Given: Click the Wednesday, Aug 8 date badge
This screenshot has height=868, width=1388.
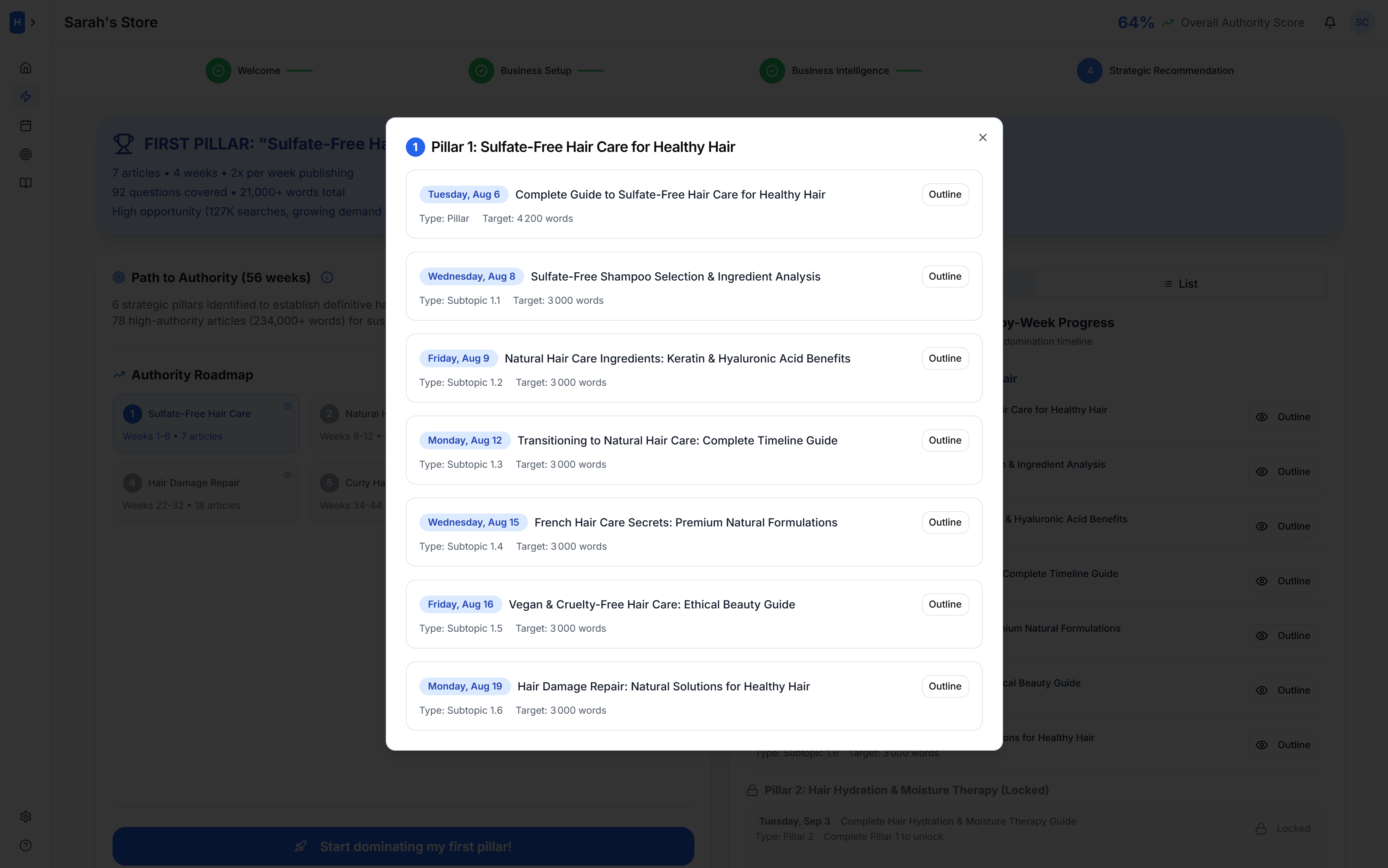Looking at the screenshot, I should click(x=471, y=276).
